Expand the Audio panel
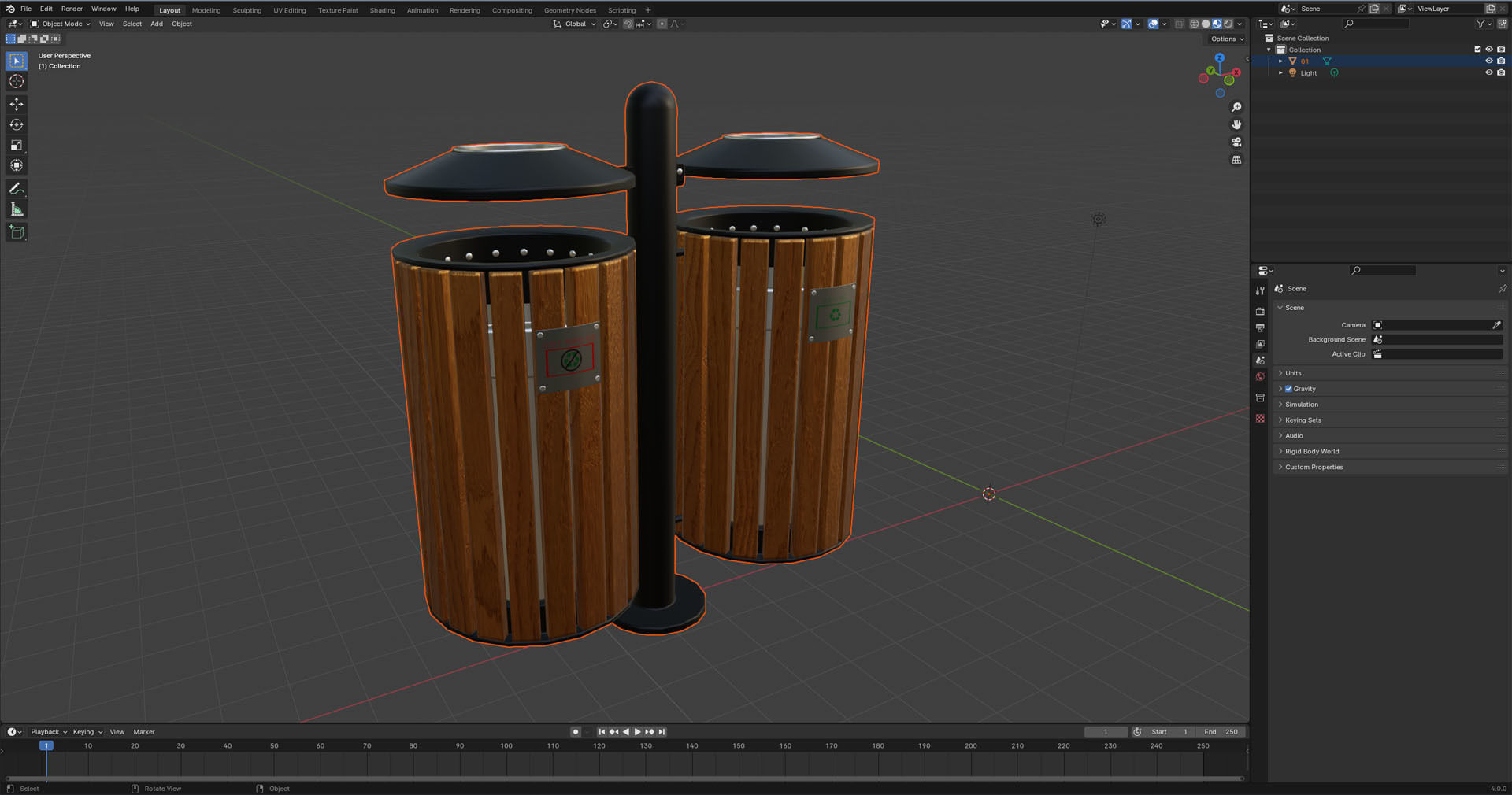The width and height of the screenshot is (1512, 795). (x=1294, y=436)
